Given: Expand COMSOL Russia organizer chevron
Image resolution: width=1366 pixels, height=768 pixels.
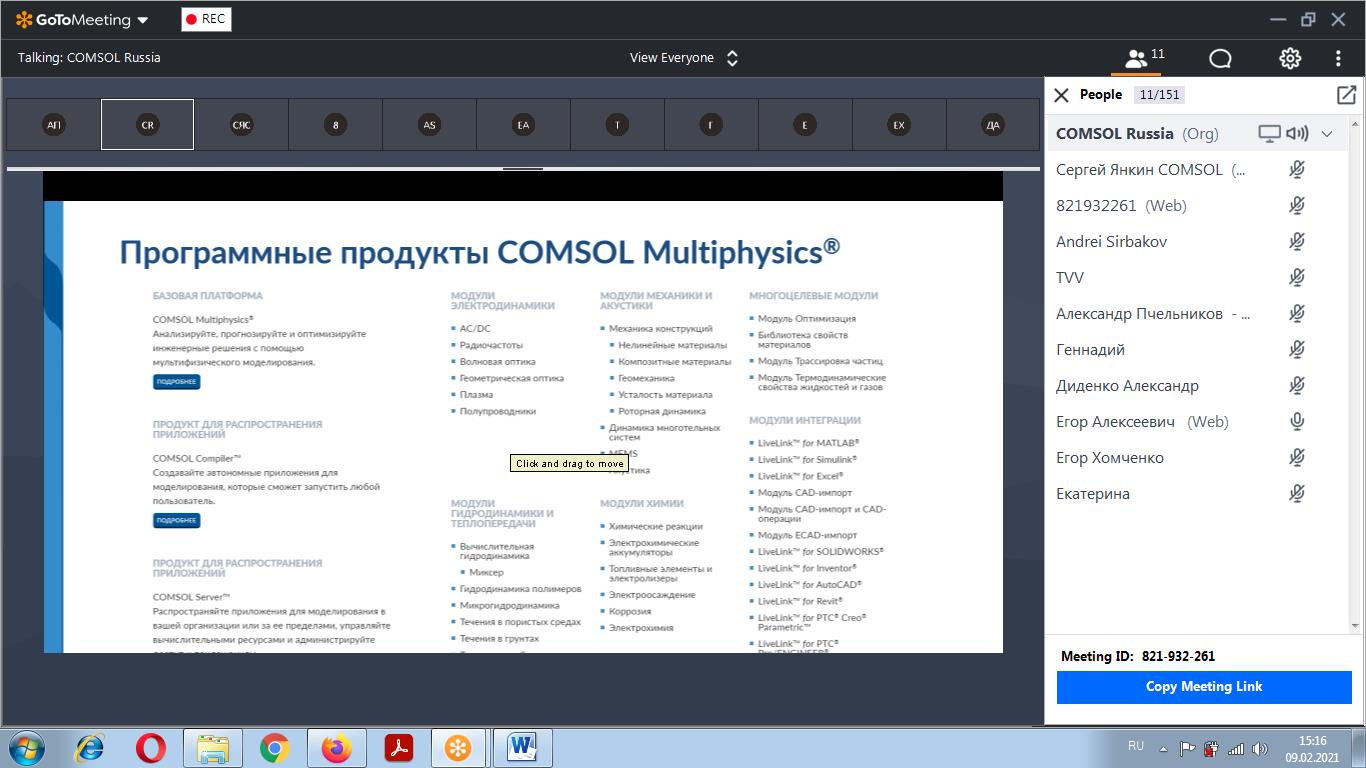Looking at the screenshot, I should pyautogui.click(x=1327, y=134).
